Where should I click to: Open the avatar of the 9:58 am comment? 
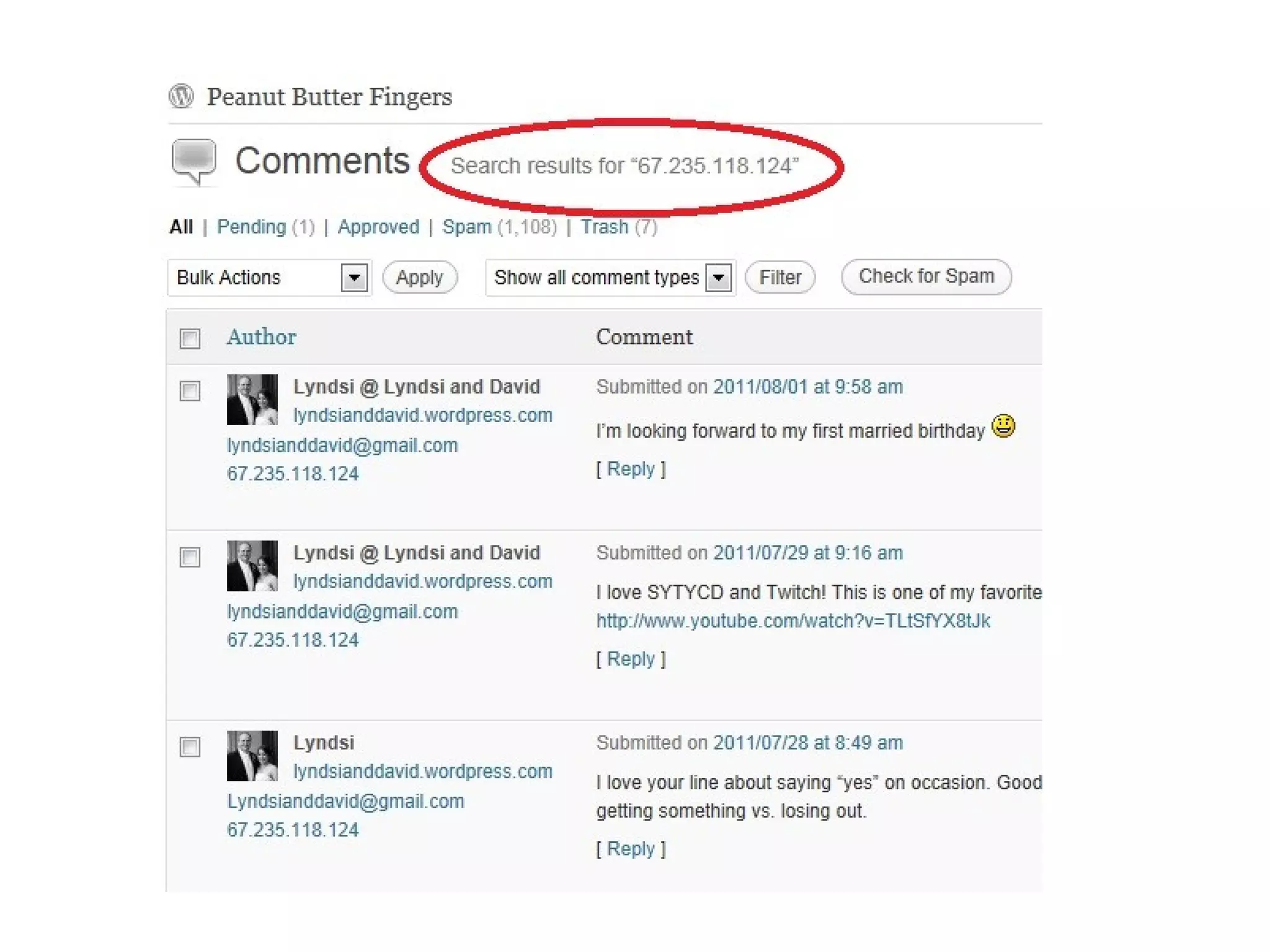click(x=252, y=399)
